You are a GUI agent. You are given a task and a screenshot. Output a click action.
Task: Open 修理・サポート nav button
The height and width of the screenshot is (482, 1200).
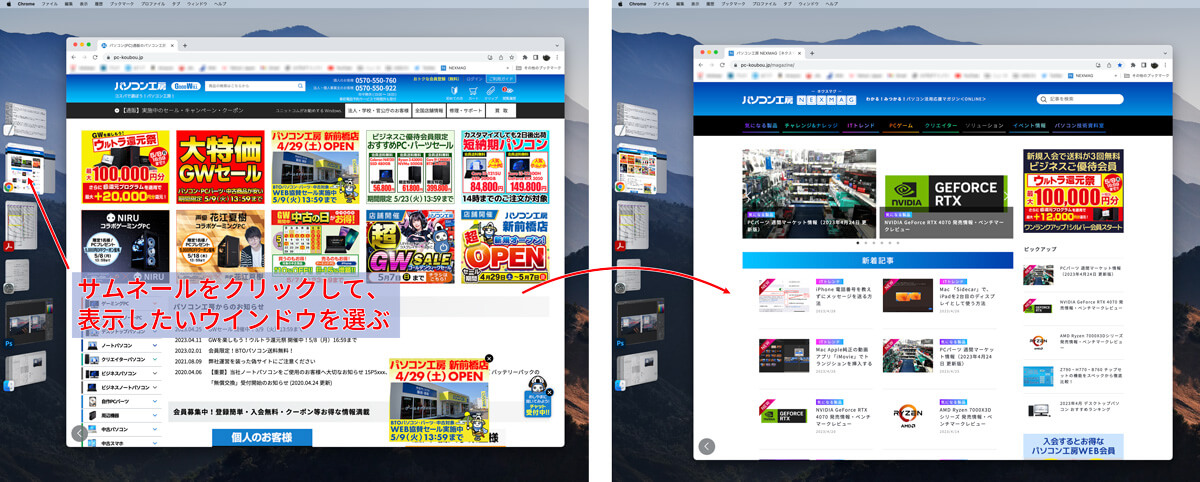point(468,110)
